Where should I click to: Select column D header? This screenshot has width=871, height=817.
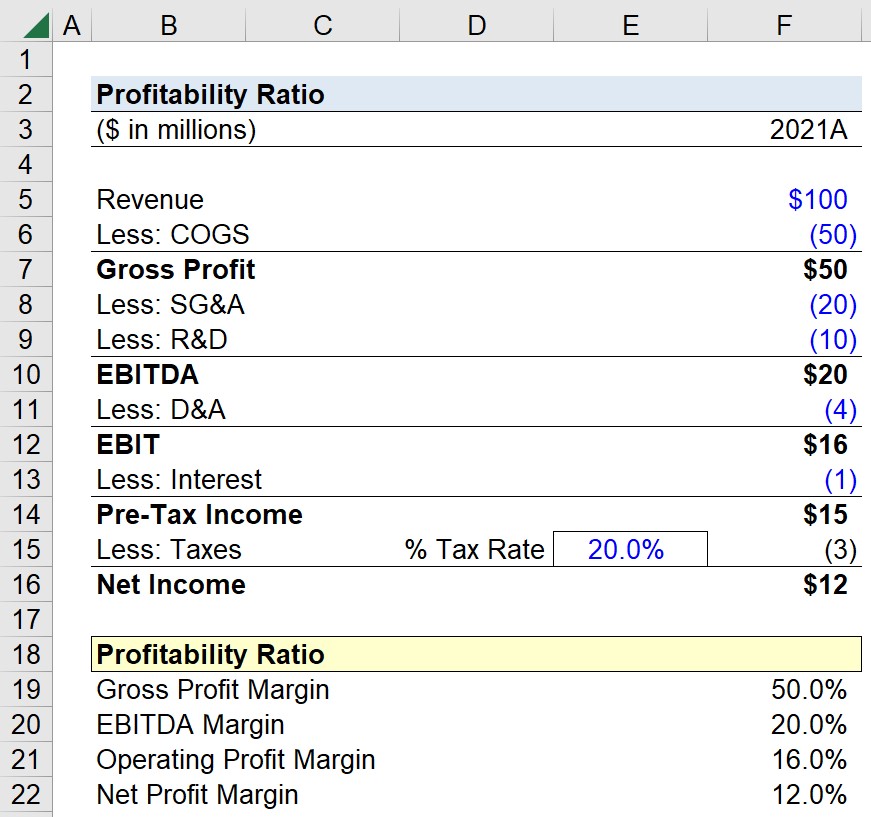pyautogui.click(x=476, y=26)
